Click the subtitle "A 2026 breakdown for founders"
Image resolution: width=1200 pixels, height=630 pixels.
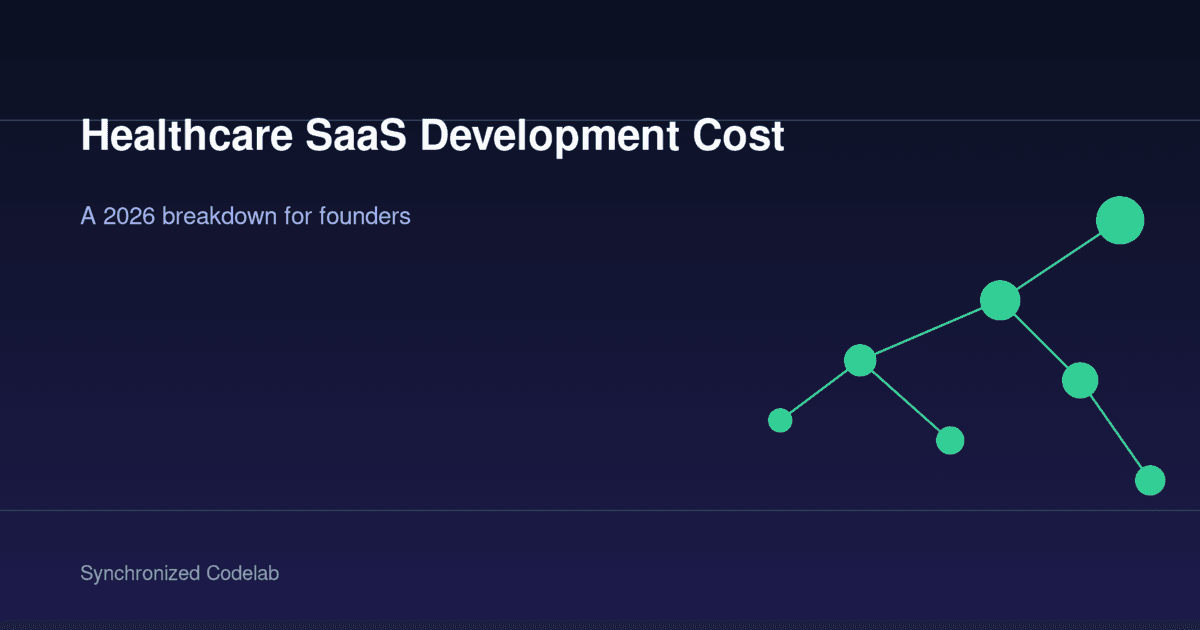point(245,215)
